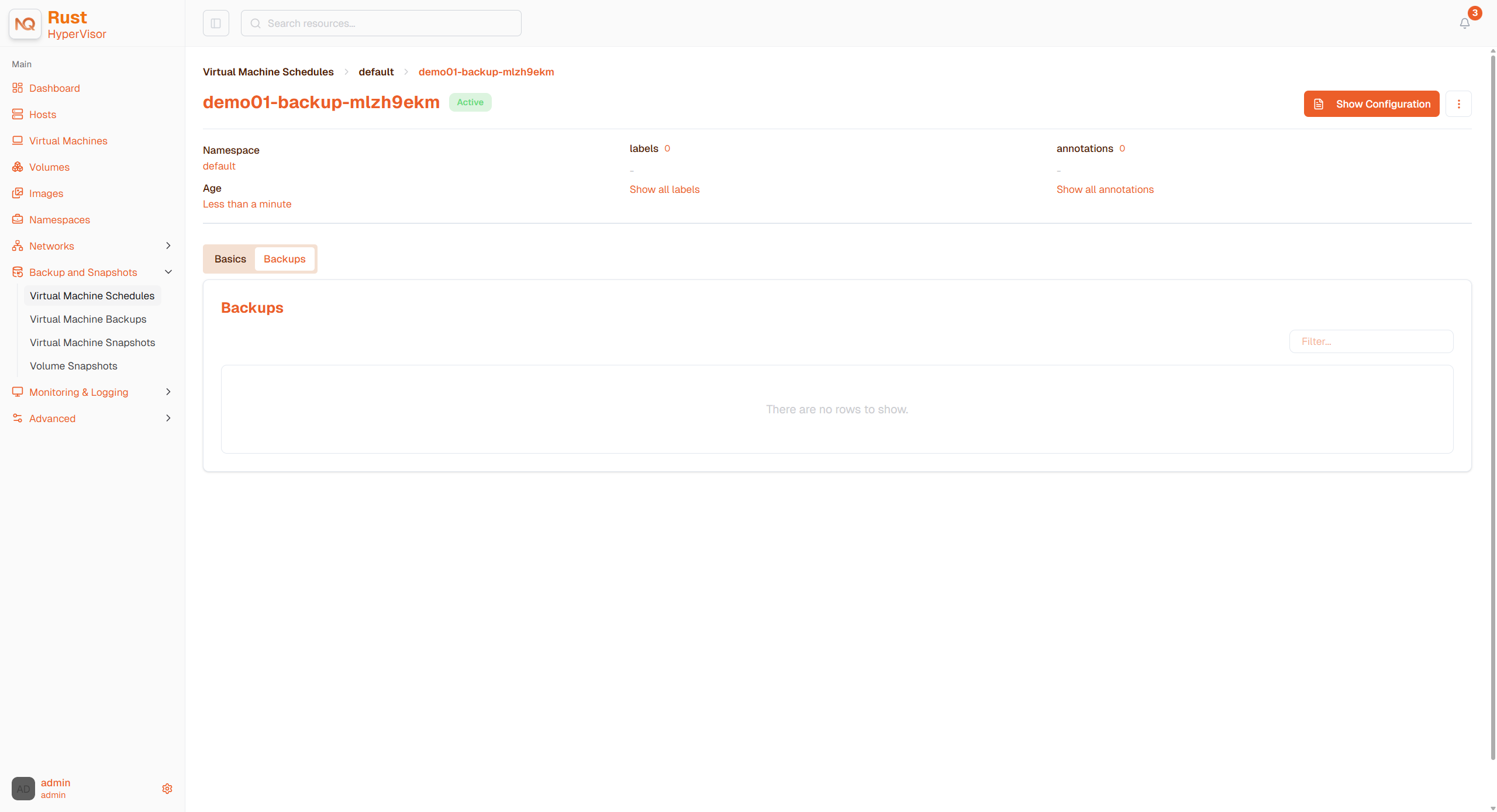1497x812 pixels.
Task: Open notifications bell icon
Action: tap(1465, 23)
